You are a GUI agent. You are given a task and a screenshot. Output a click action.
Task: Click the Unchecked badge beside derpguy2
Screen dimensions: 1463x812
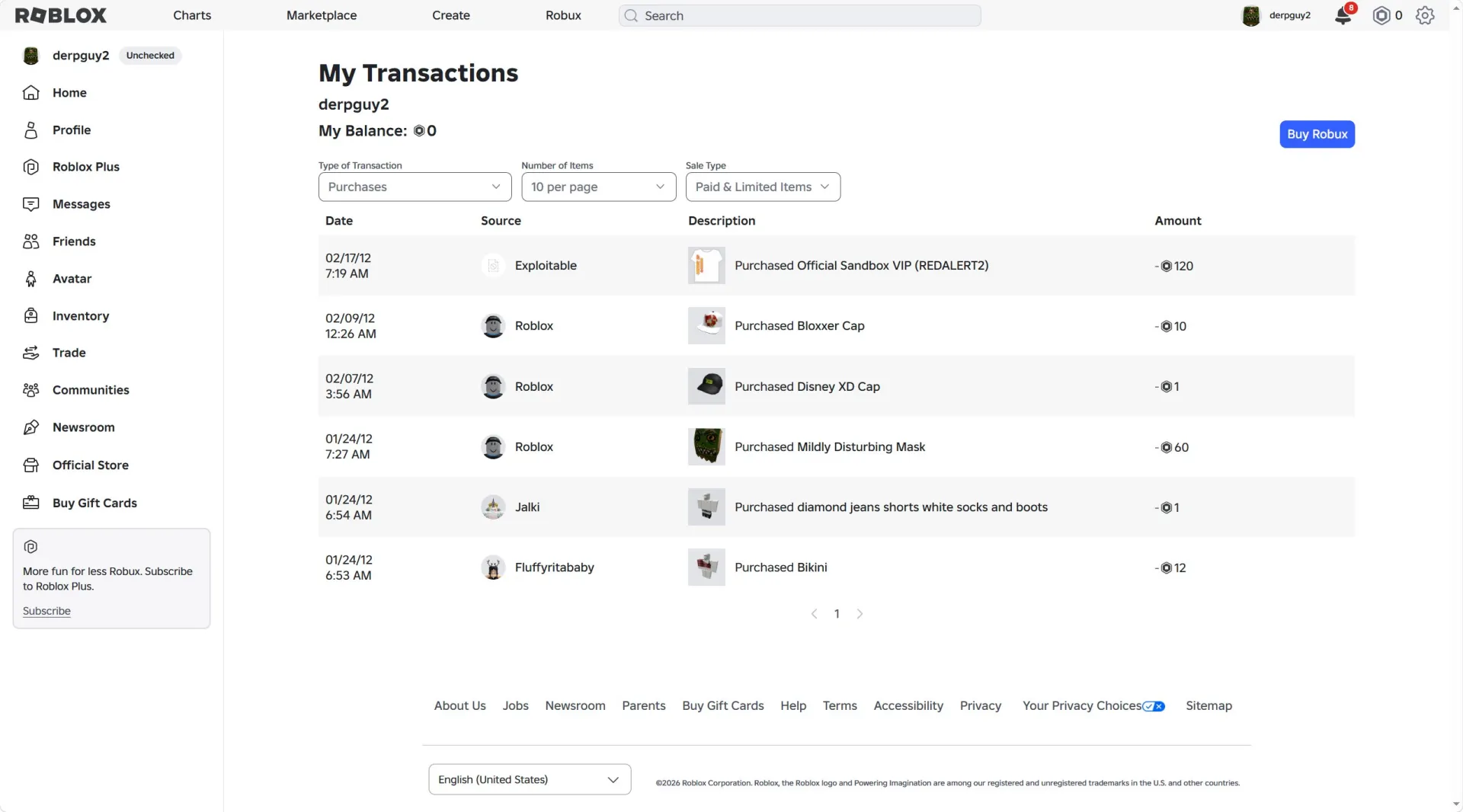(150, 56)
